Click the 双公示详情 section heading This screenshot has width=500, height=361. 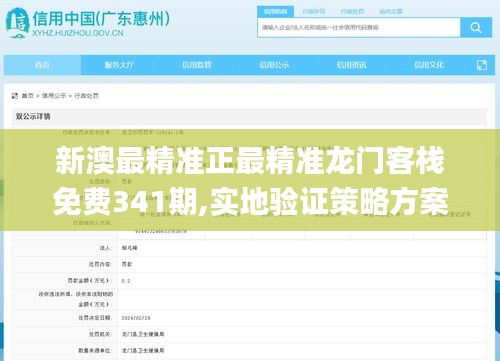(x=33, y=116)
